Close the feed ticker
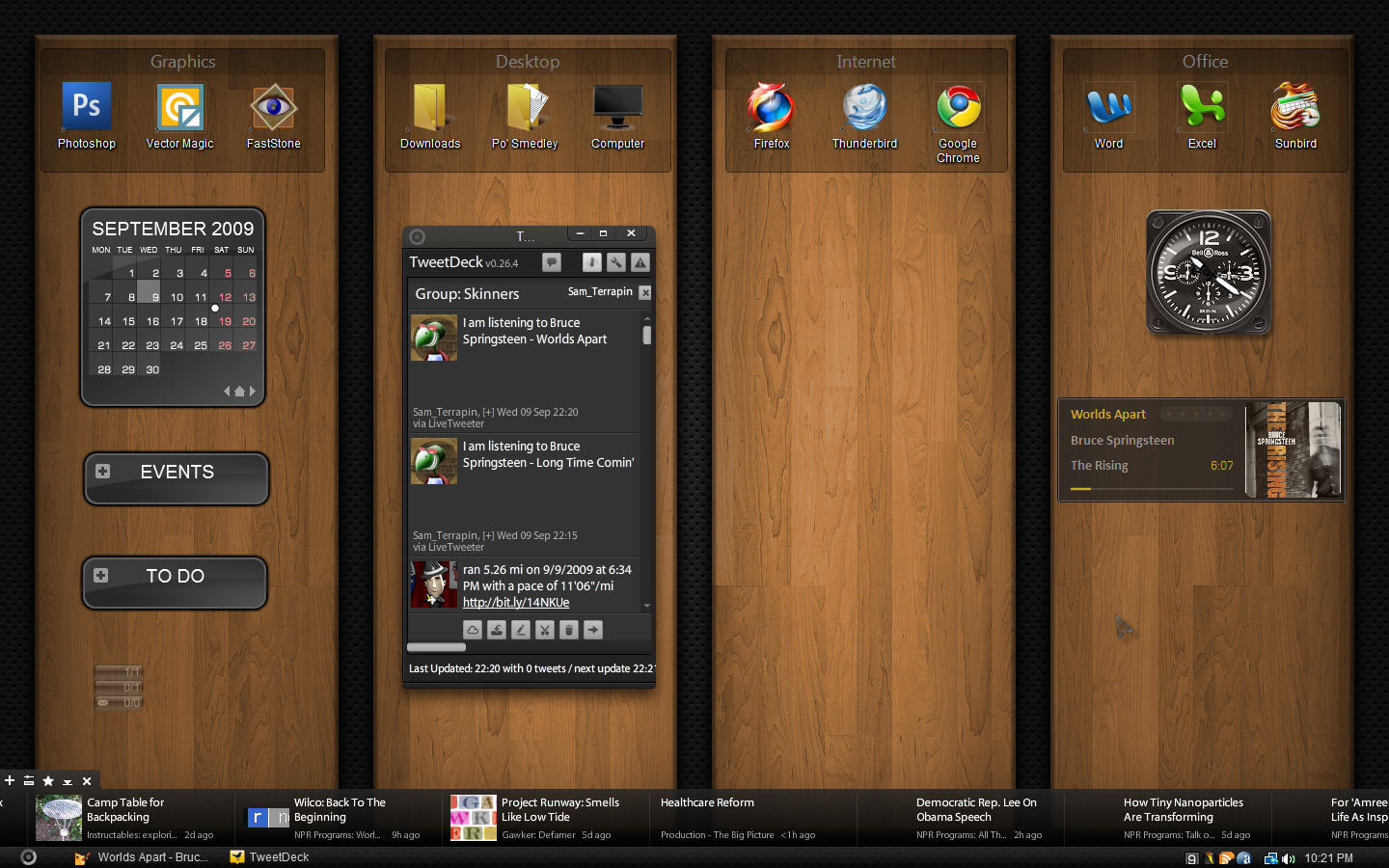The width and height of the screenshot is (1389, 868). pyautogui.click(x=87, y=780)
